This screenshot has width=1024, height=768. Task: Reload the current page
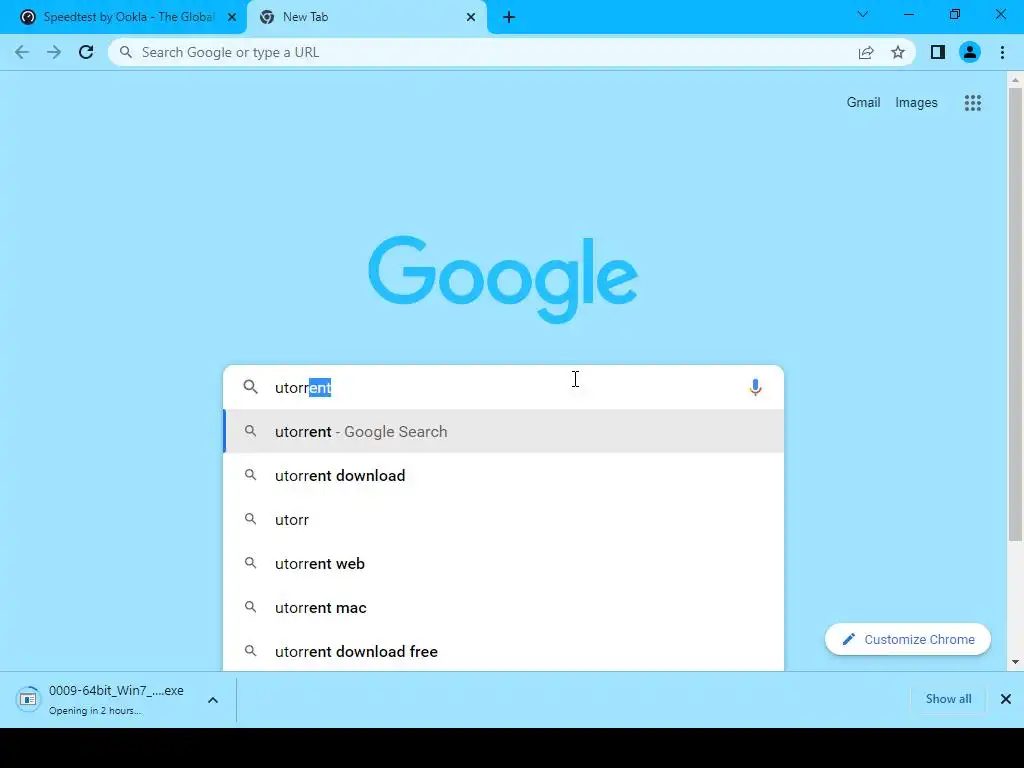(86, 52)
